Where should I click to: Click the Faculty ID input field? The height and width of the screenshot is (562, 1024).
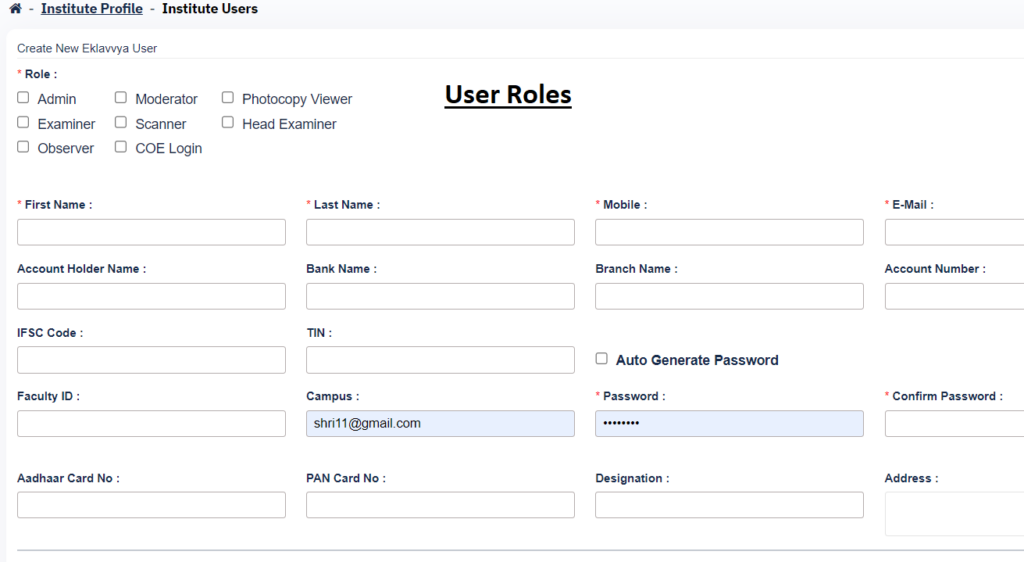coord(152,424)
